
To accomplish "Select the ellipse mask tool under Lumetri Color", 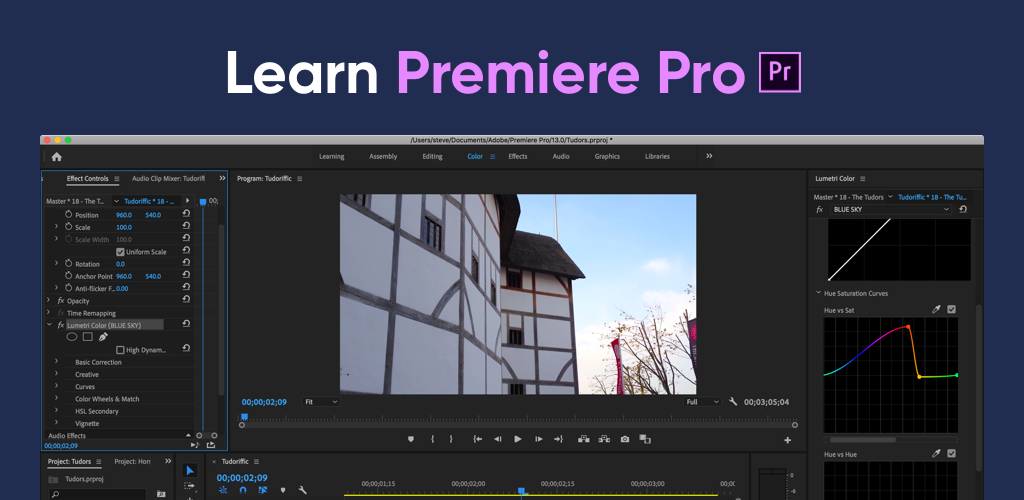I will click(72, 337).
